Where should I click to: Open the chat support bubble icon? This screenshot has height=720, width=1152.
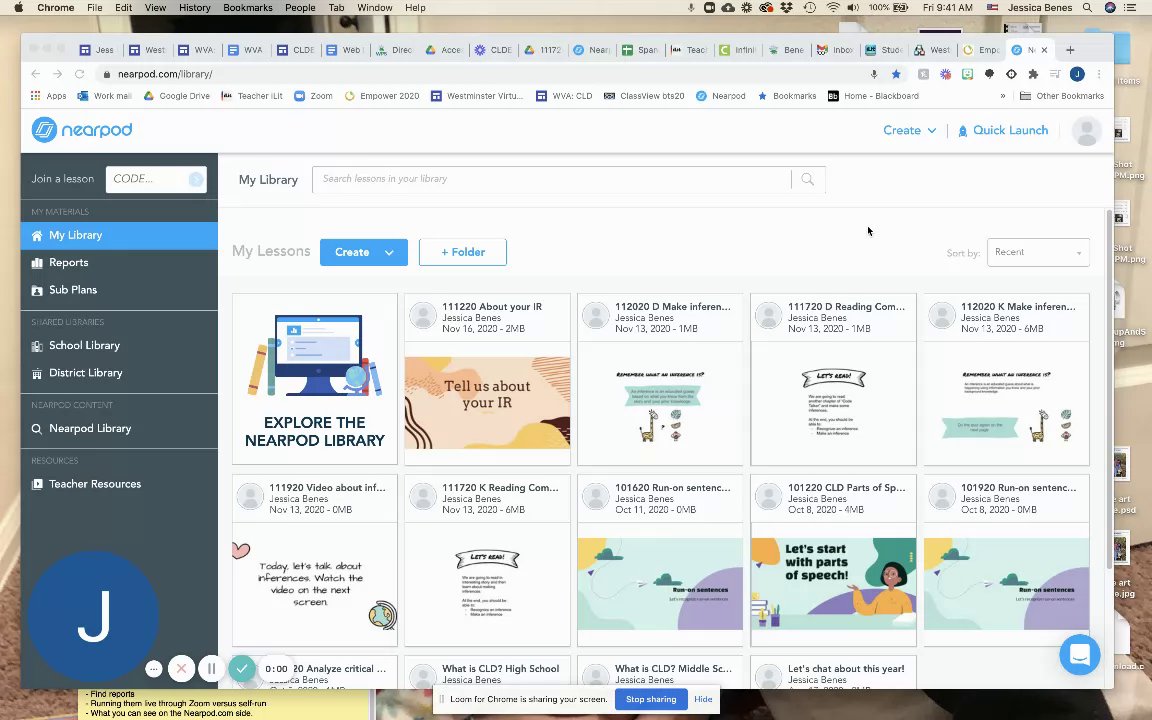tap(1079, 655)
